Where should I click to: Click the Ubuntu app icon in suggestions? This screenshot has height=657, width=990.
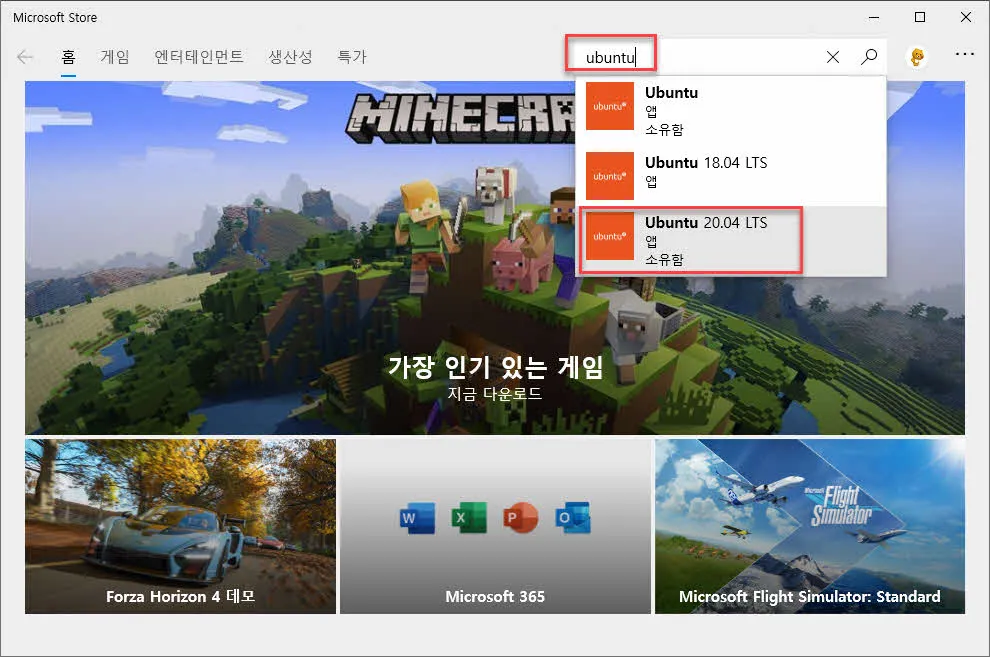[x=609, y=106]
